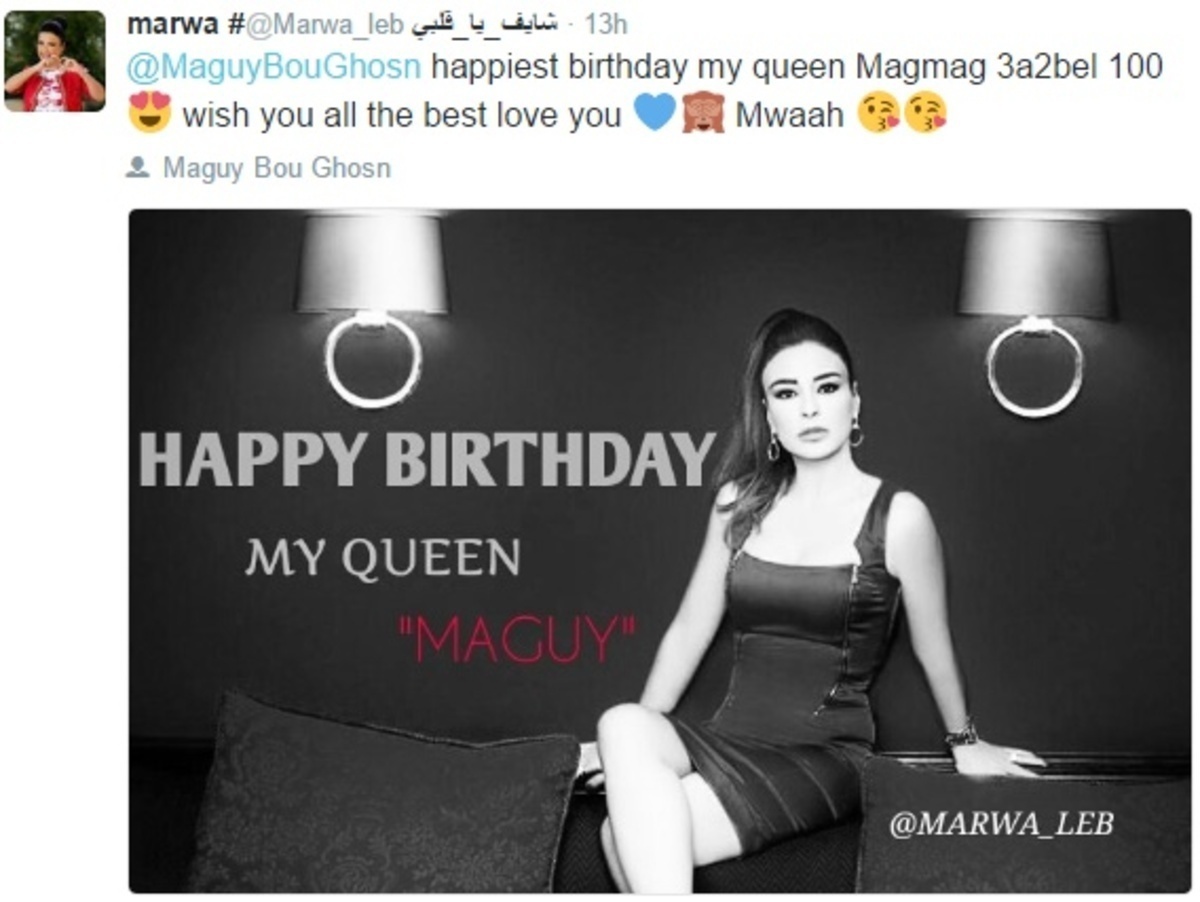
Task: Open the 13h tweet timestamp
Action: [605, 24]
